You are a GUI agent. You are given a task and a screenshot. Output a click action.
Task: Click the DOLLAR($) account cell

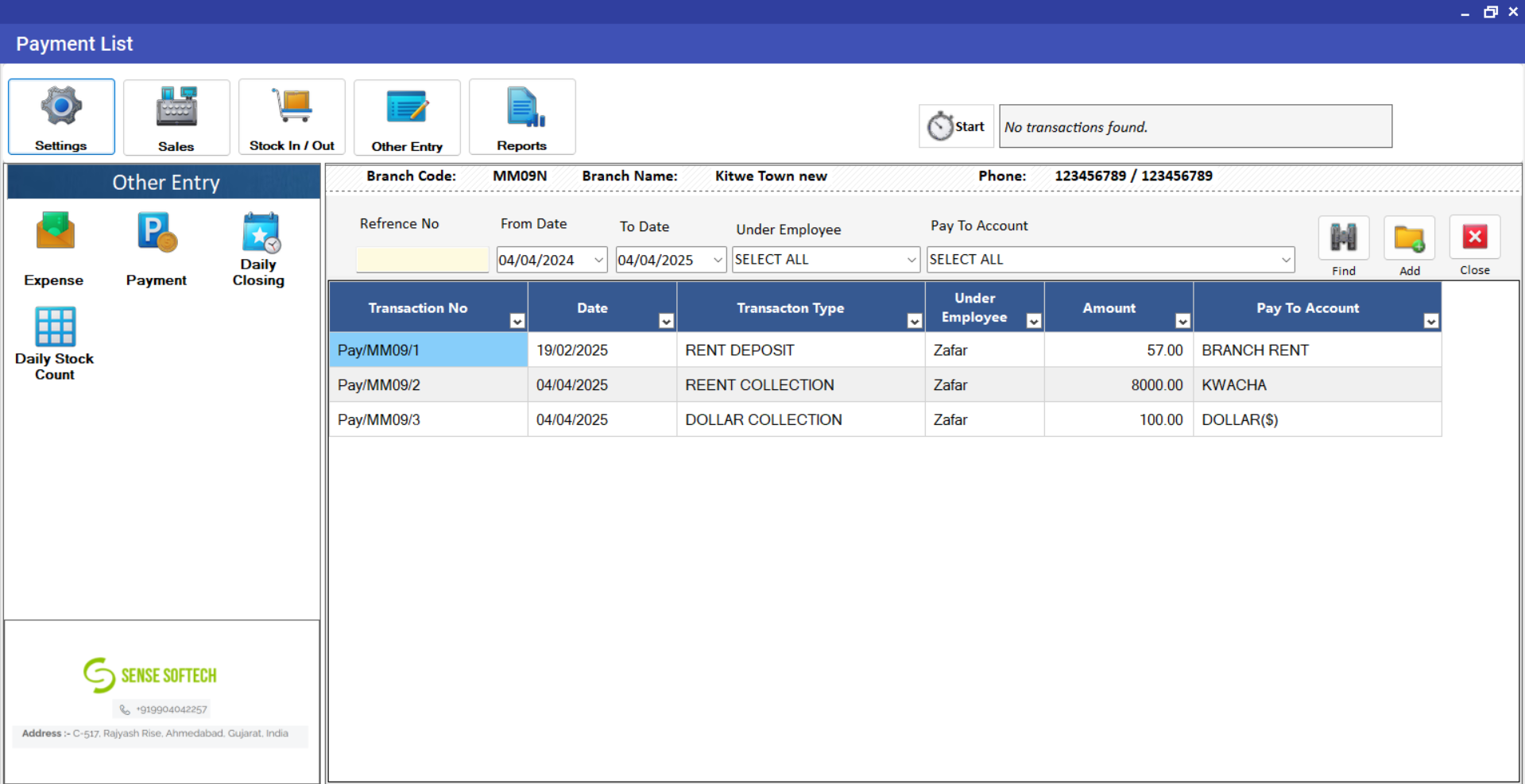coord(1318,420)
